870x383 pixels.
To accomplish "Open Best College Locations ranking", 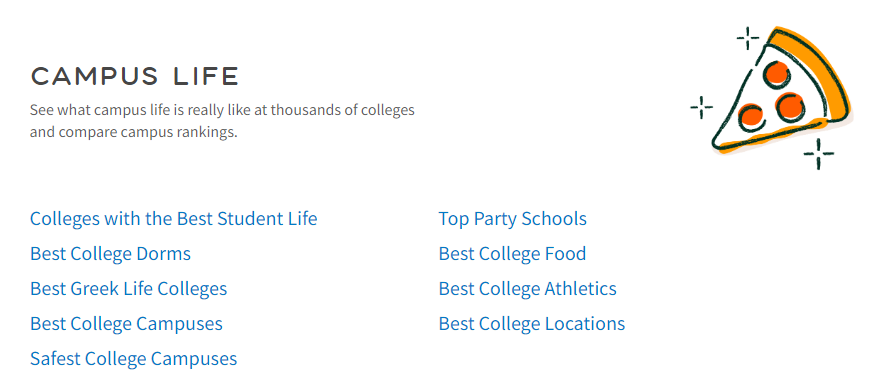I will (532, 324).
